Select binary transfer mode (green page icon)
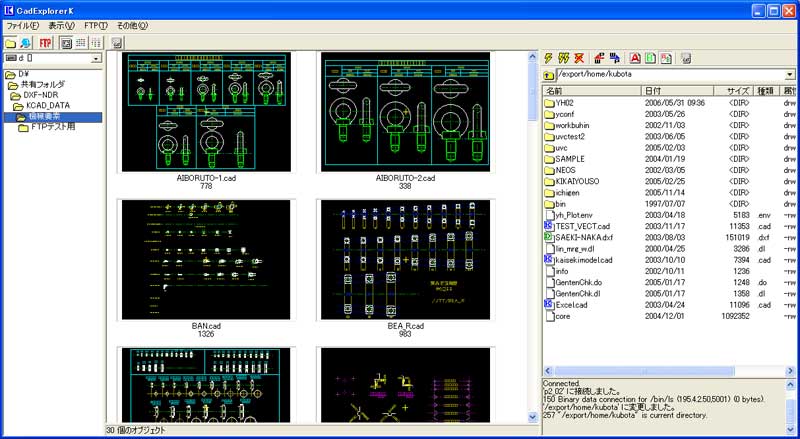Image resolution: width=800 pixels, height=439 pixels. pyautogui.click(x=651, y=58)
